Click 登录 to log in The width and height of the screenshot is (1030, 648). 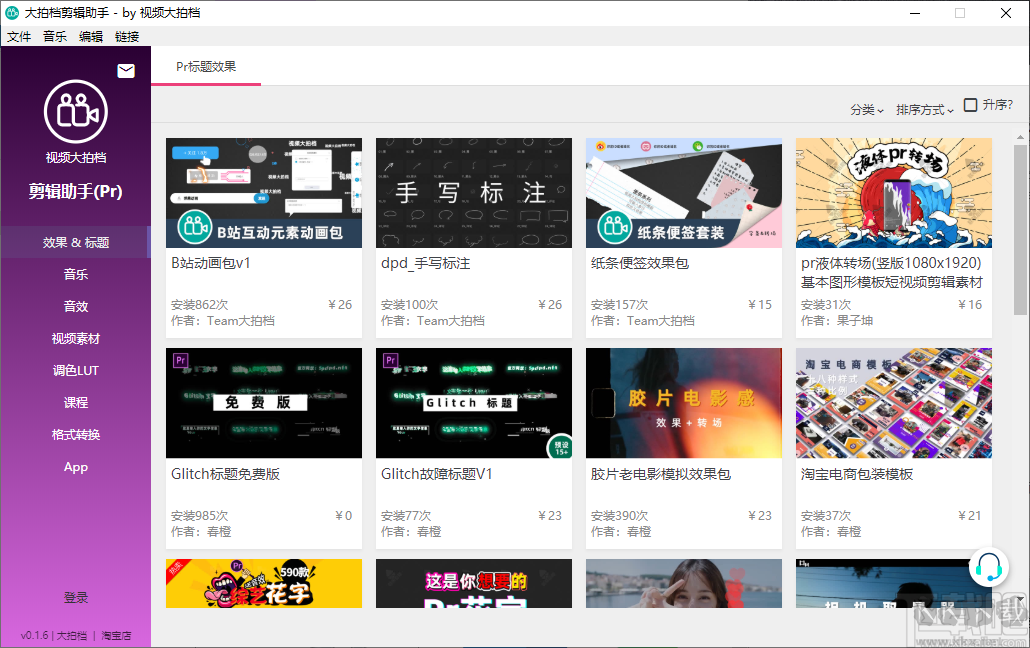(x=75, y=596)
